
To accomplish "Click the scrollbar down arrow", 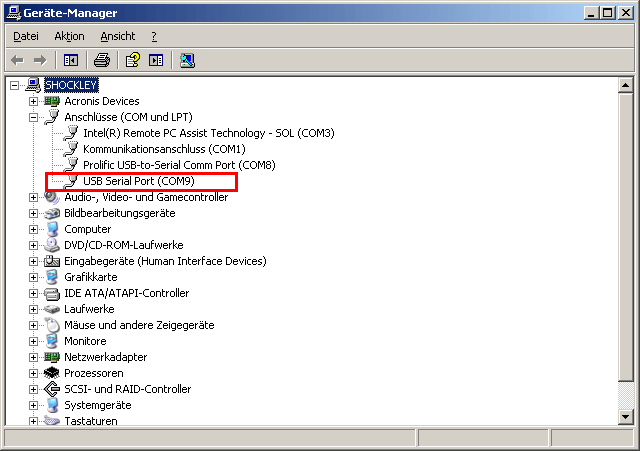I will (x=625, y=416).
